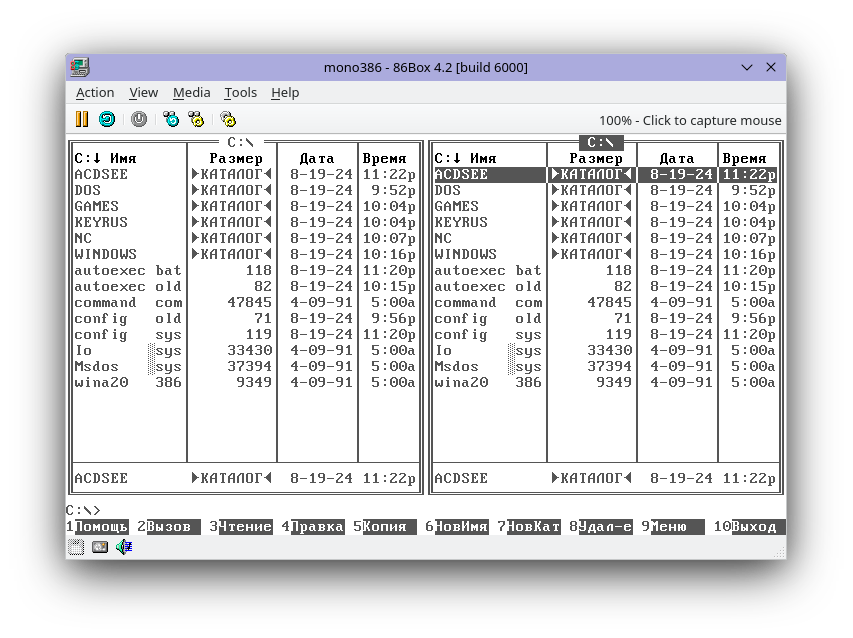This screenshot has width=853, height=638.
Task: Click the floppy drive status bar icon
Action: tap(76, 547)
